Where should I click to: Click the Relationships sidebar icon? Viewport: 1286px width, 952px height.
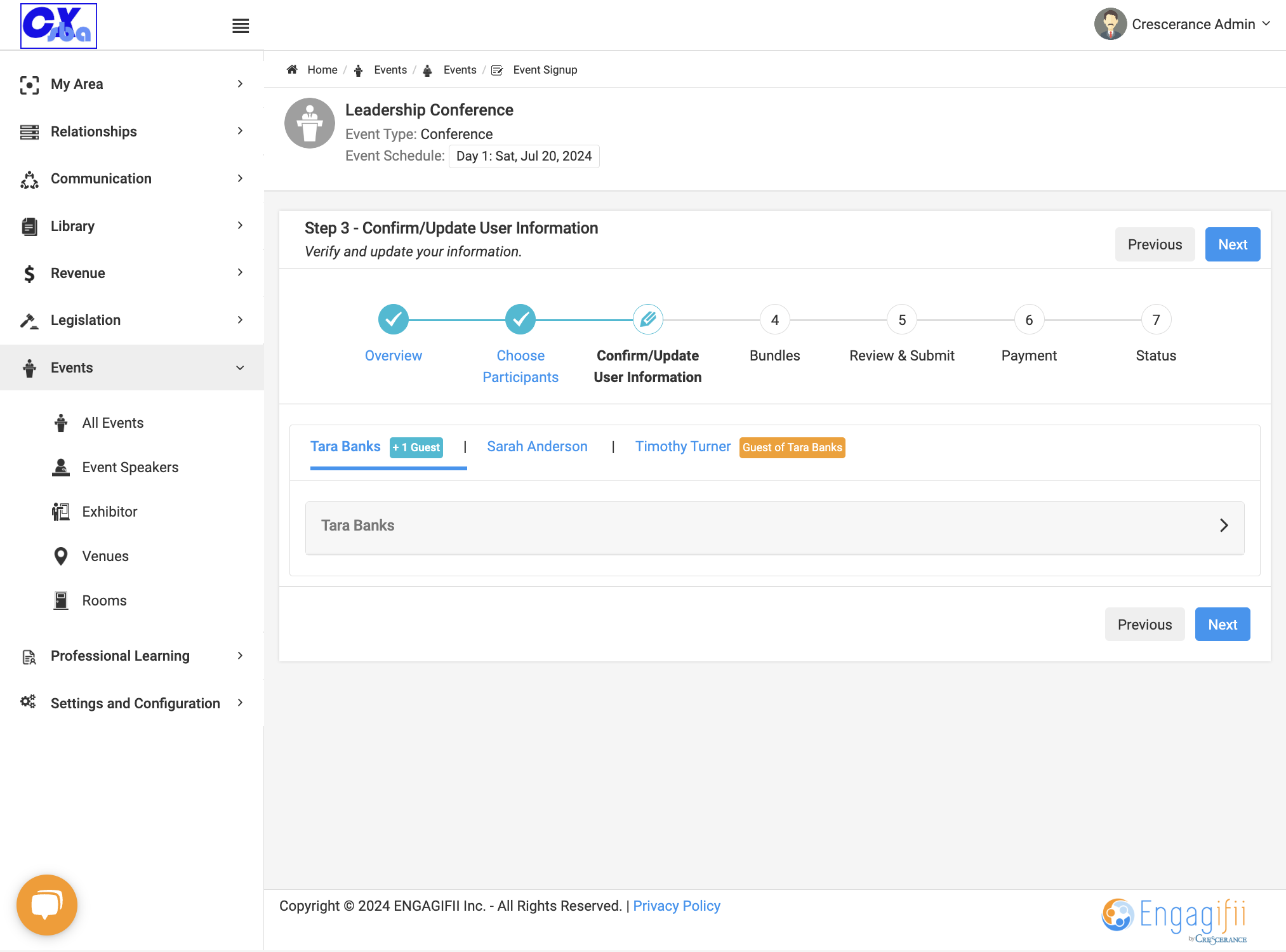[29, 132]
